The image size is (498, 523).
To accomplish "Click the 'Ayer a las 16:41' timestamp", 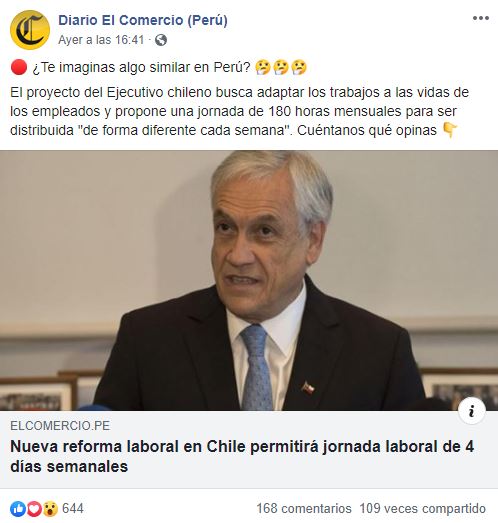I will tap(101, 40).
